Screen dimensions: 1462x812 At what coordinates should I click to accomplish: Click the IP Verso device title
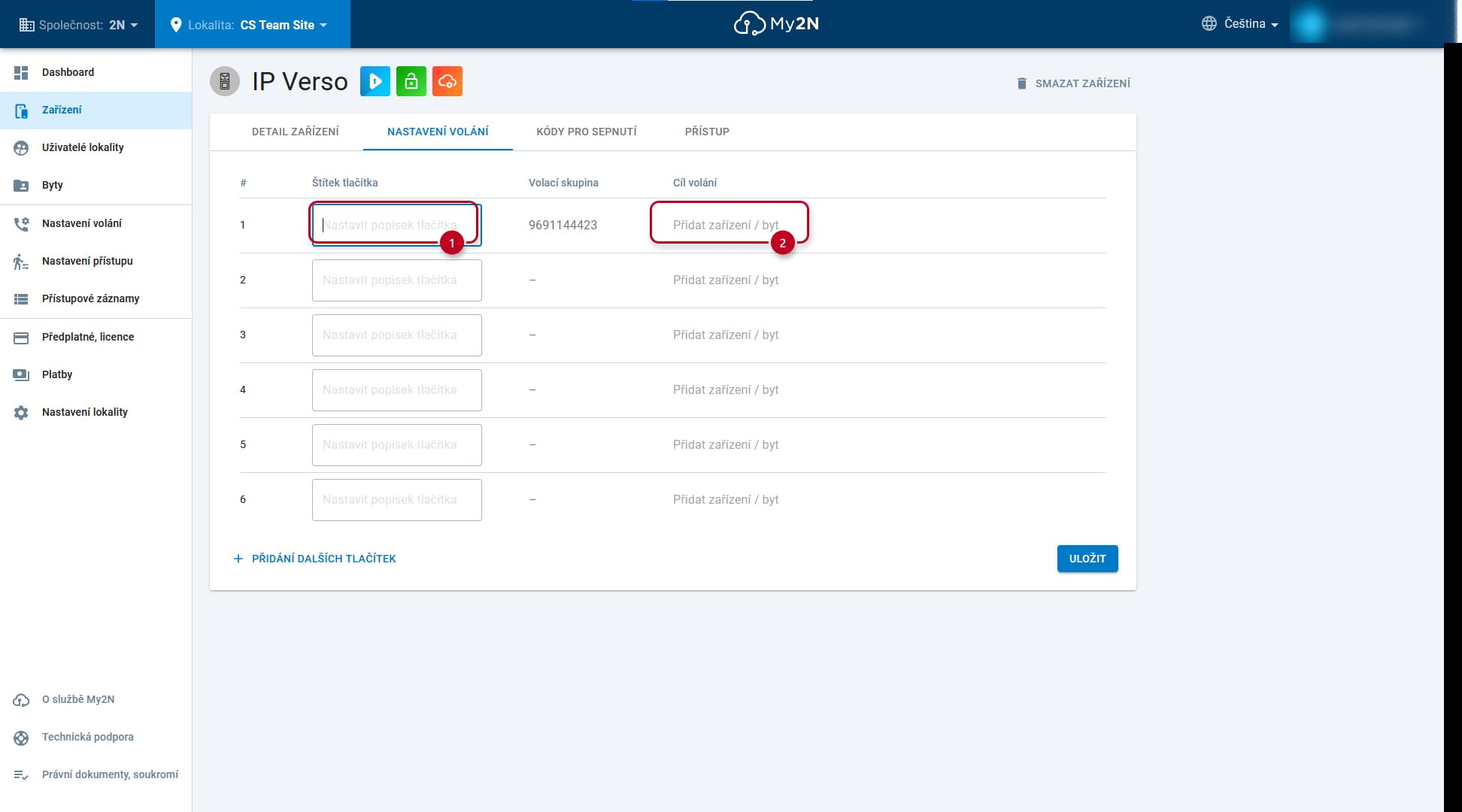point(300,81)
